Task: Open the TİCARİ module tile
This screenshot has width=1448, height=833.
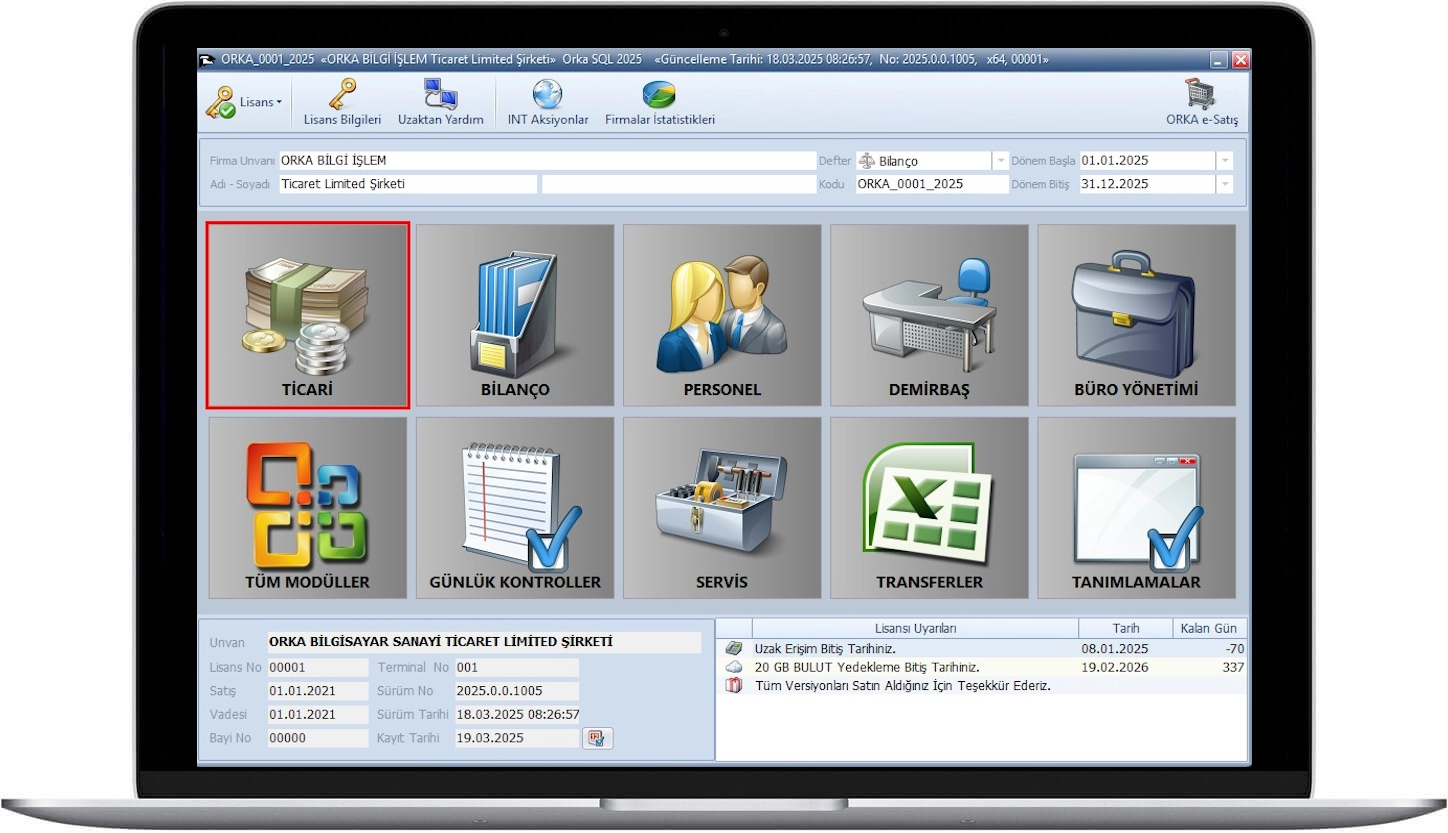Action: 308,315
